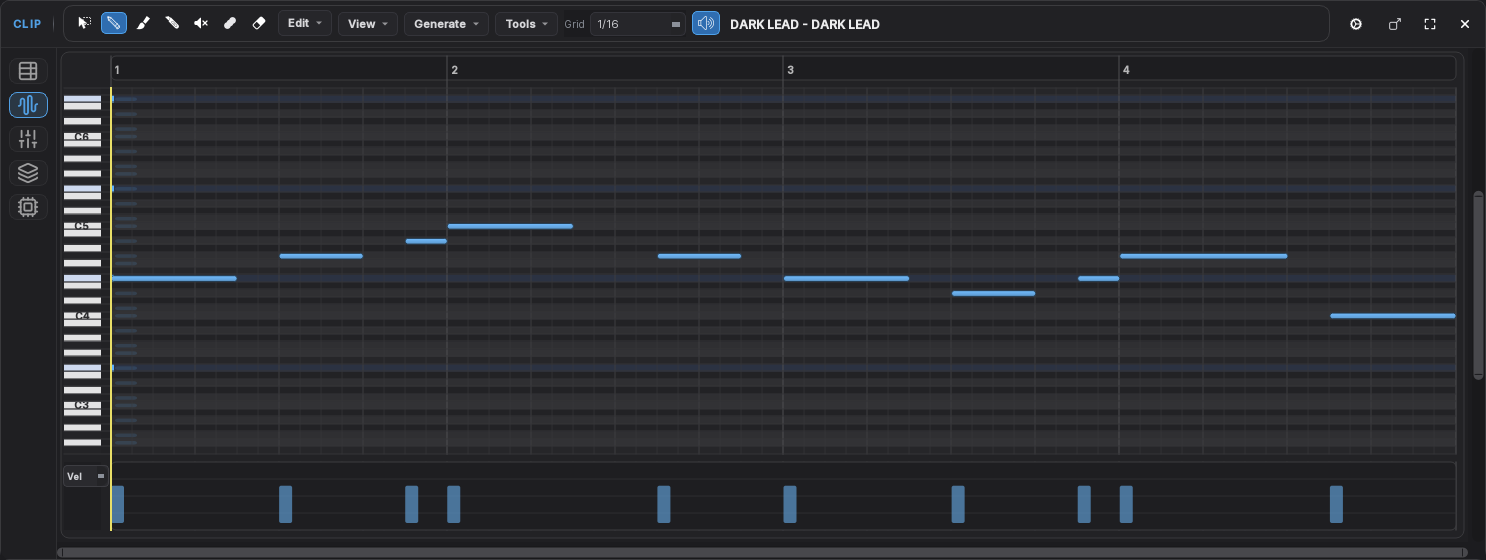Select the short F4 note before bar 4
This screenshot has height=560, width=1486.
[1098, 278]
